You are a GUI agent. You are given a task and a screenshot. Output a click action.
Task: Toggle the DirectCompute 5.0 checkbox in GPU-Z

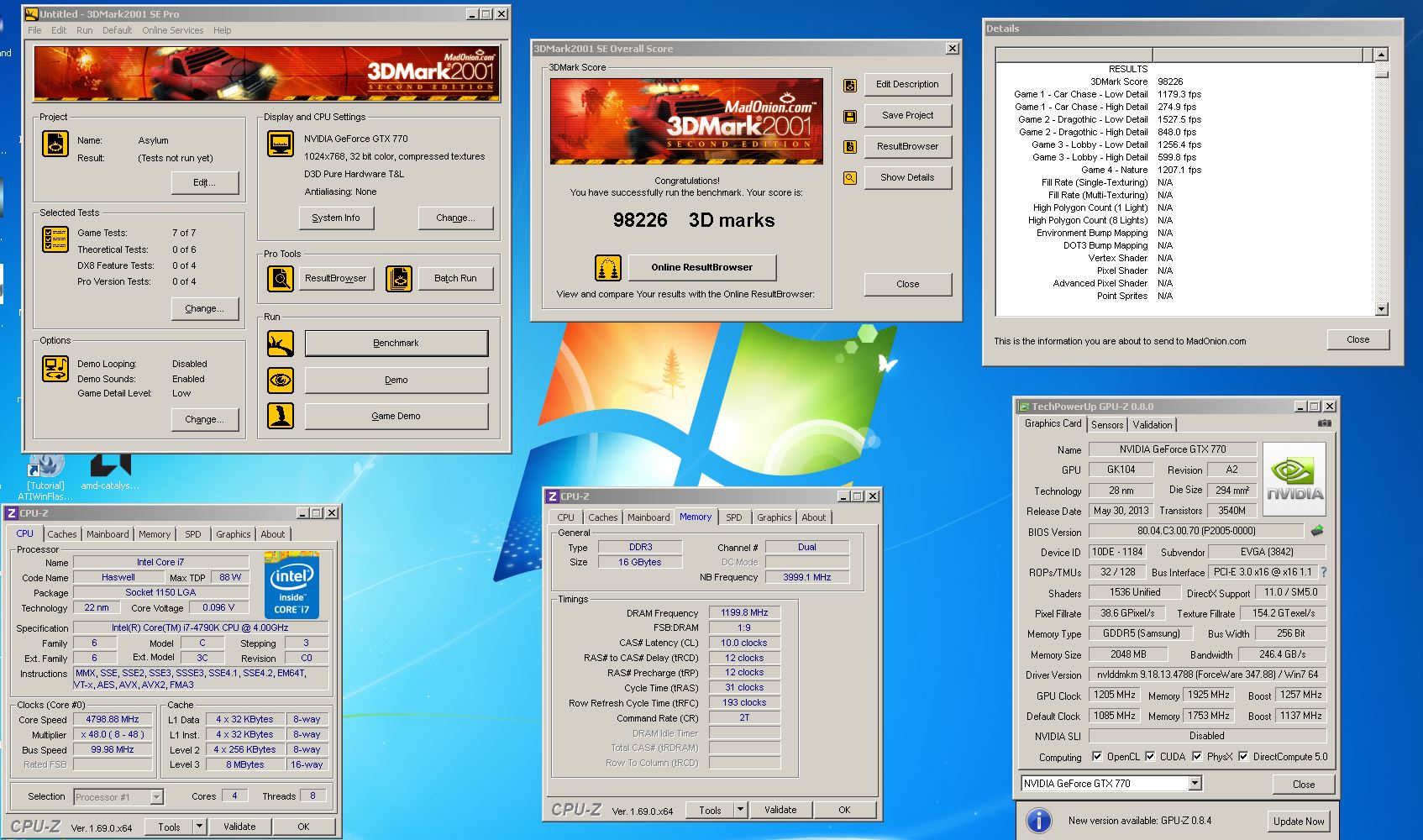(1243, 756)
